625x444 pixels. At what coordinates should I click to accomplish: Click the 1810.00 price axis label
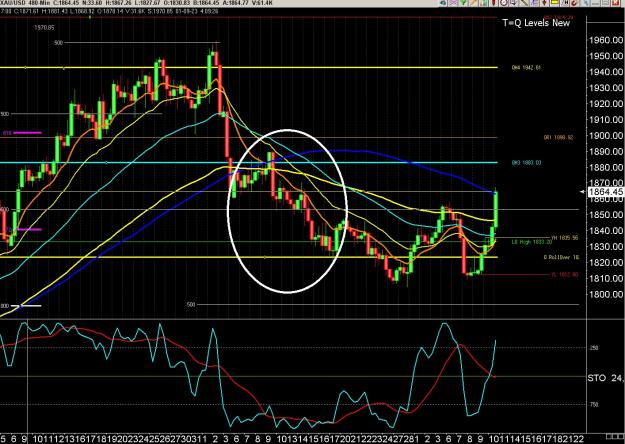coord(605,279)
